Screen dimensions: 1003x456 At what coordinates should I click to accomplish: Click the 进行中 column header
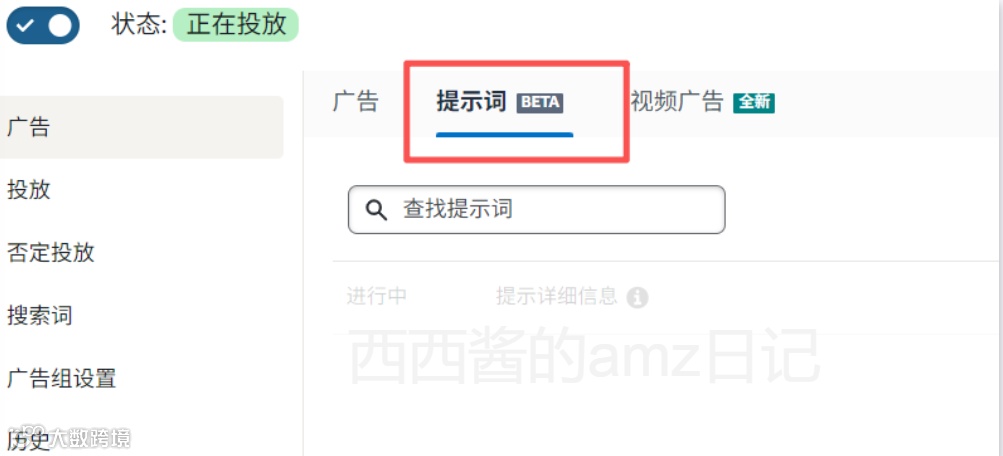(377, 296)
